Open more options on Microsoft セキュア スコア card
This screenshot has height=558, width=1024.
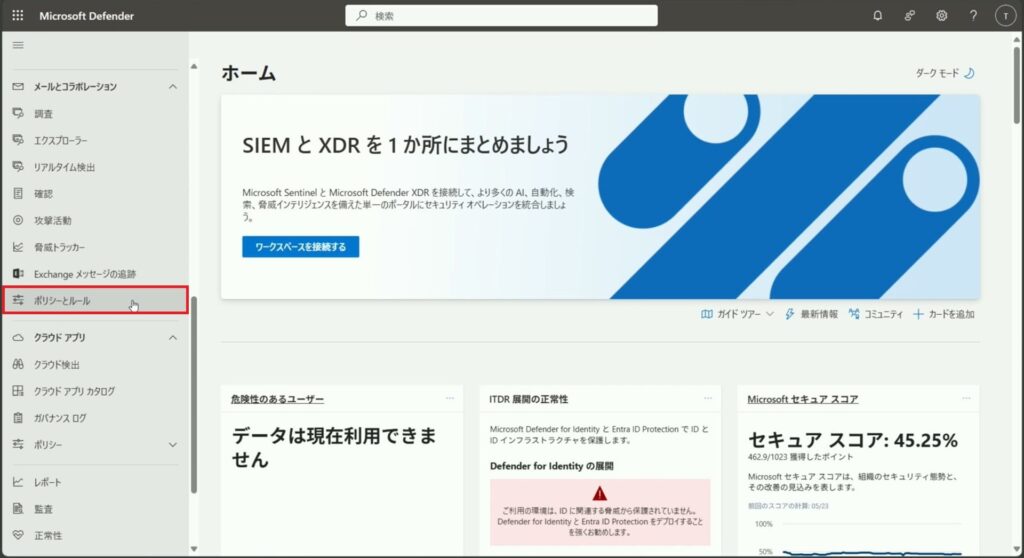966,398
